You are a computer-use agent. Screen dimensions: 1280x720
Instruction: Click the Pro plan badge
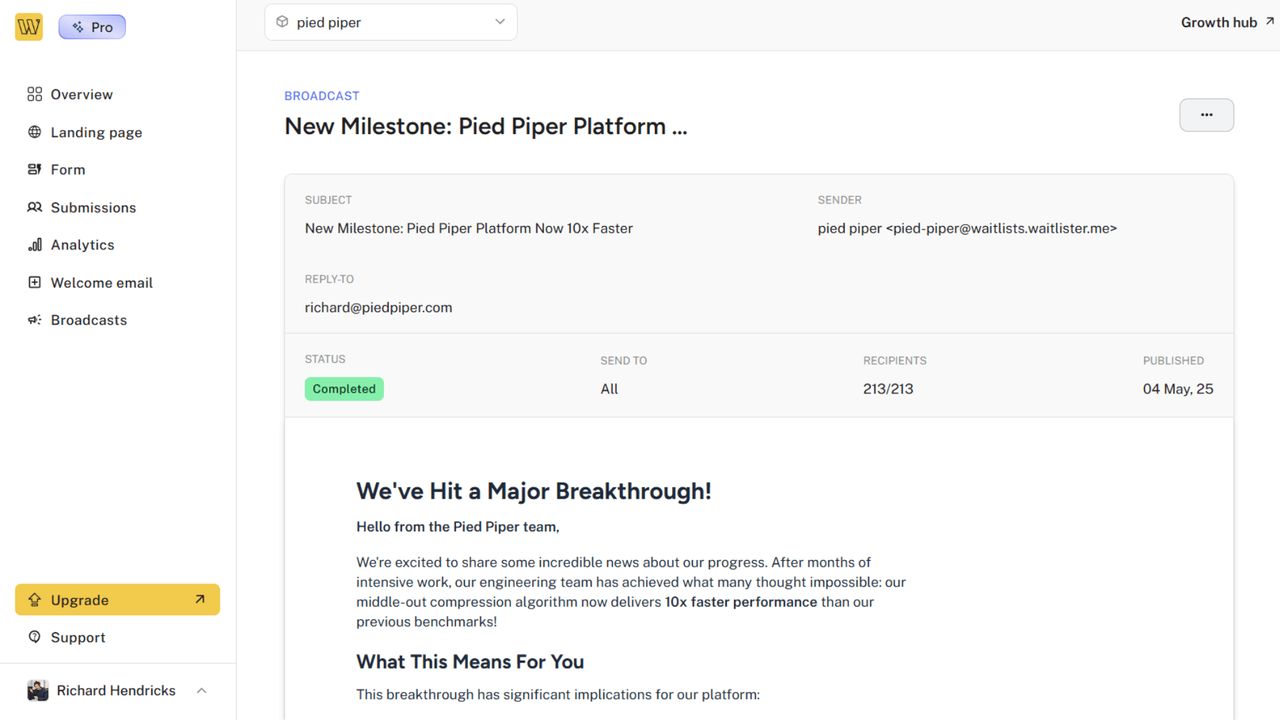[92, 27]
